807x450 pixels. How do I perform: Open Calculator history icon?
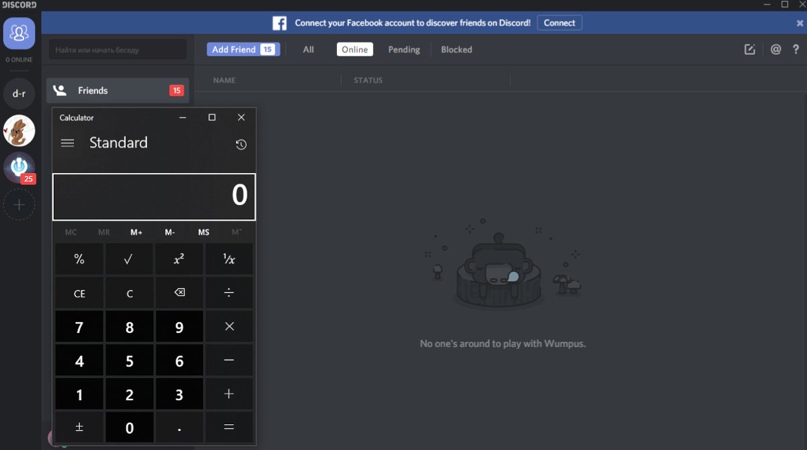click(x=241, y=145)
